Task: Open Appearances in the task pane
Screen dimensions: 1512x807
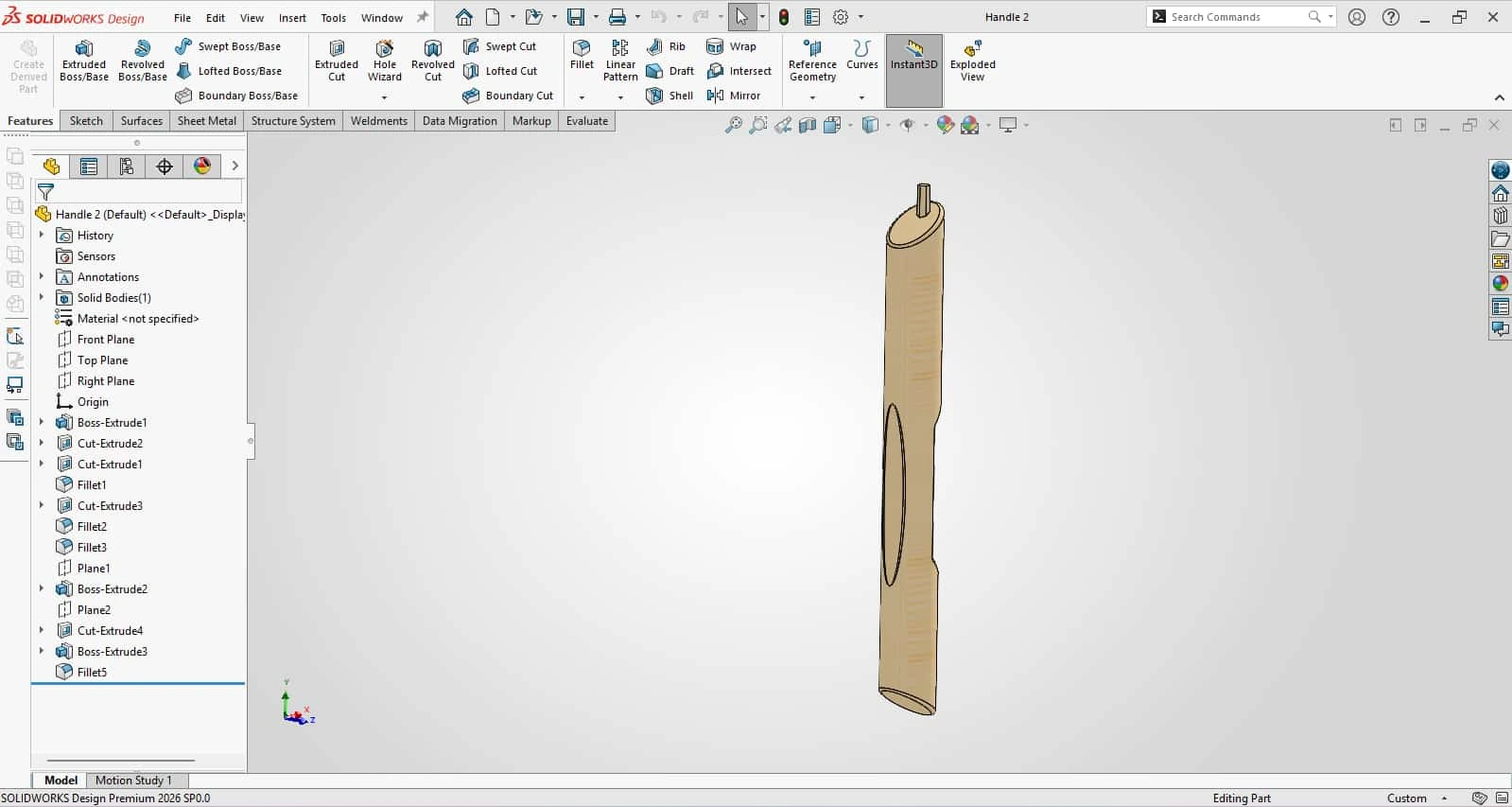Action: coord(1501,283)
